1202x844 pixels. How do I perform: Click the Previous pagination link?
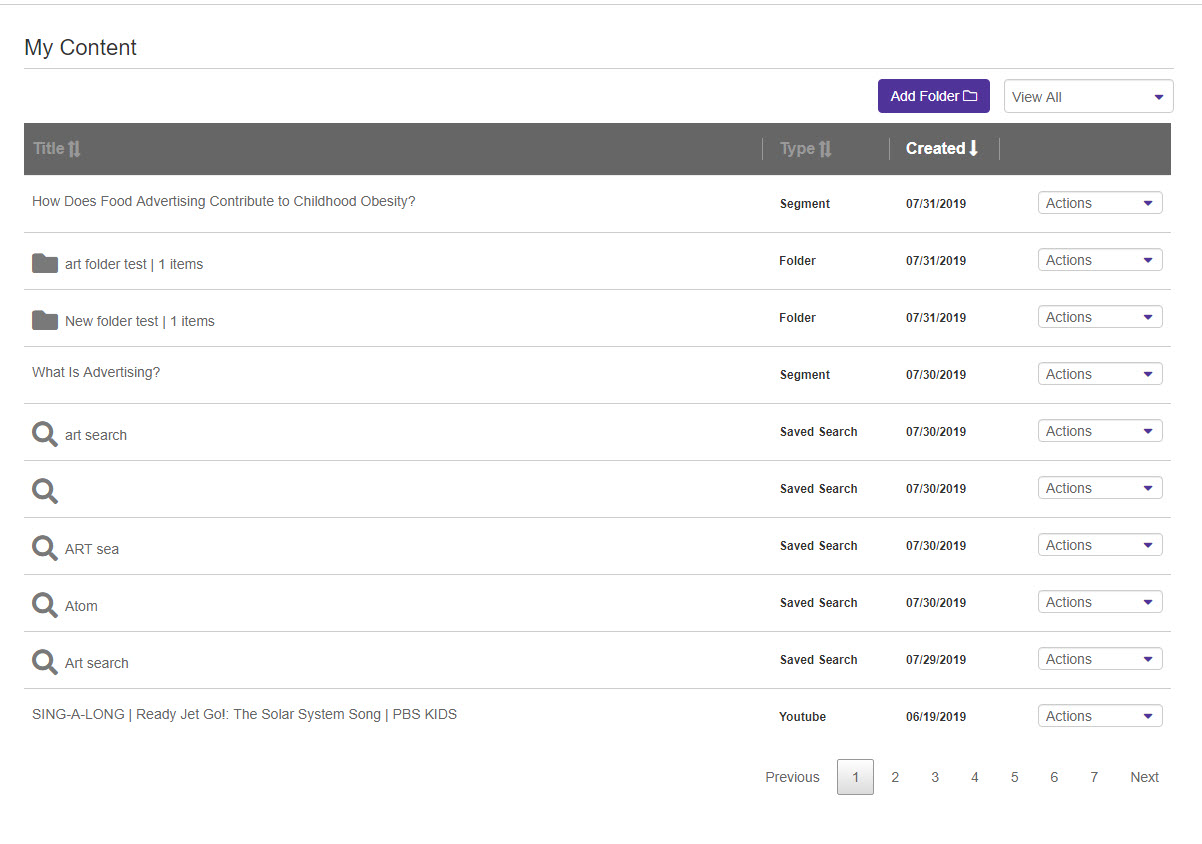pos(792,777)
